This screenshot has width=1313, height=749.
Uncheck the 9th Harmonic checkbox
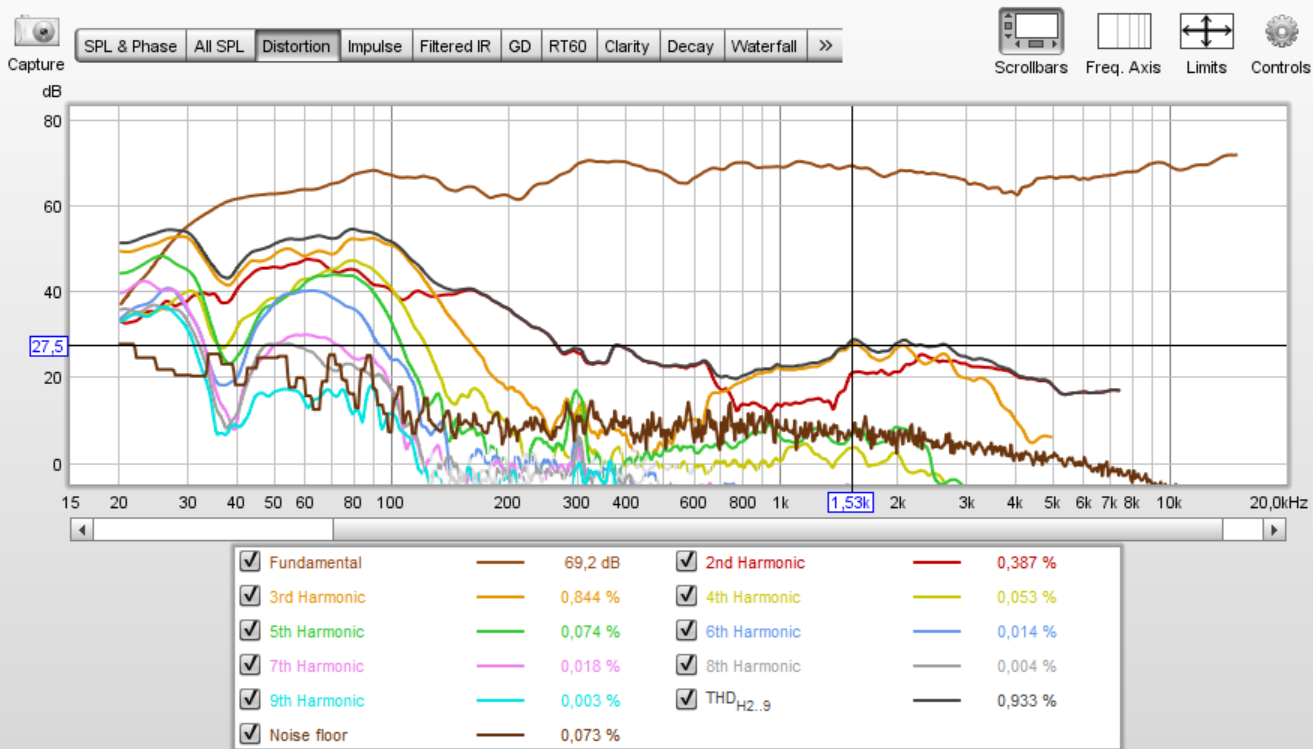pos(250,700)
